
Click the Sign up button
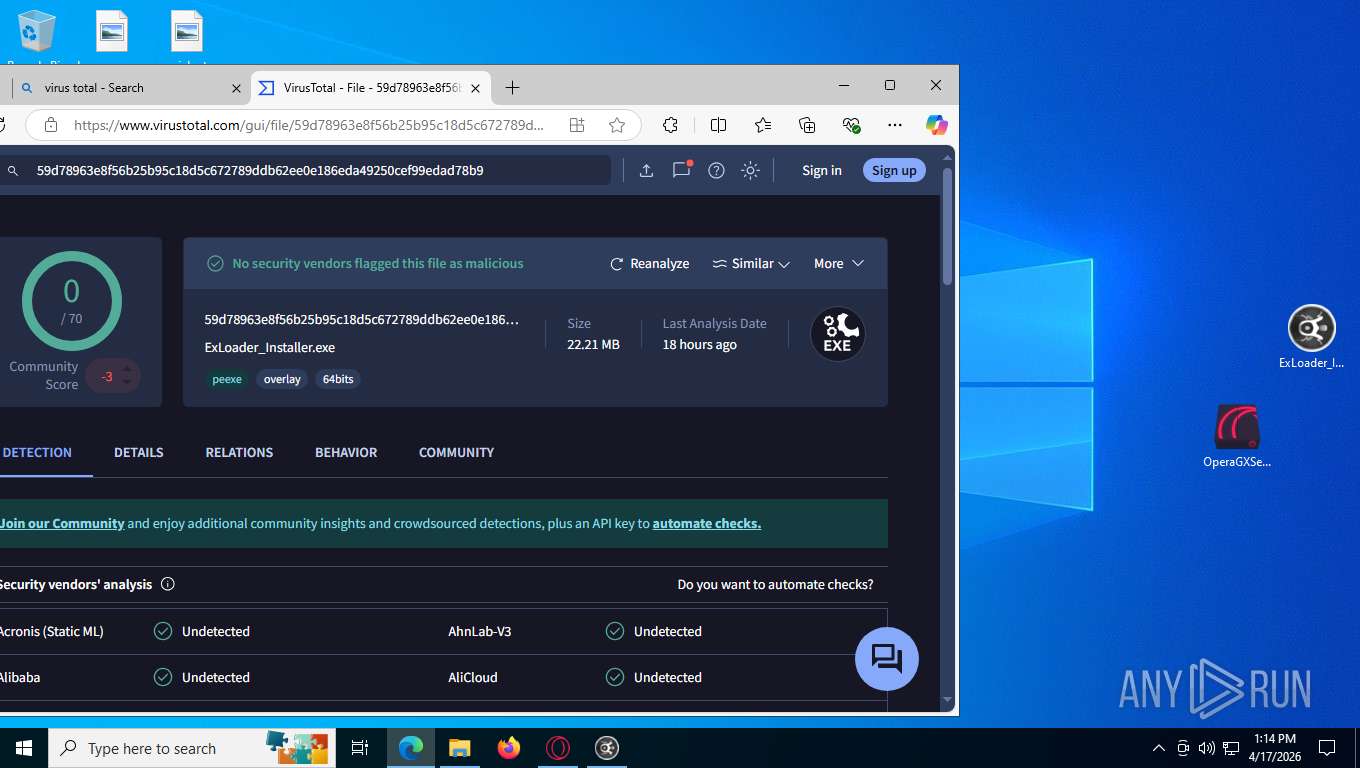[894, 171]
